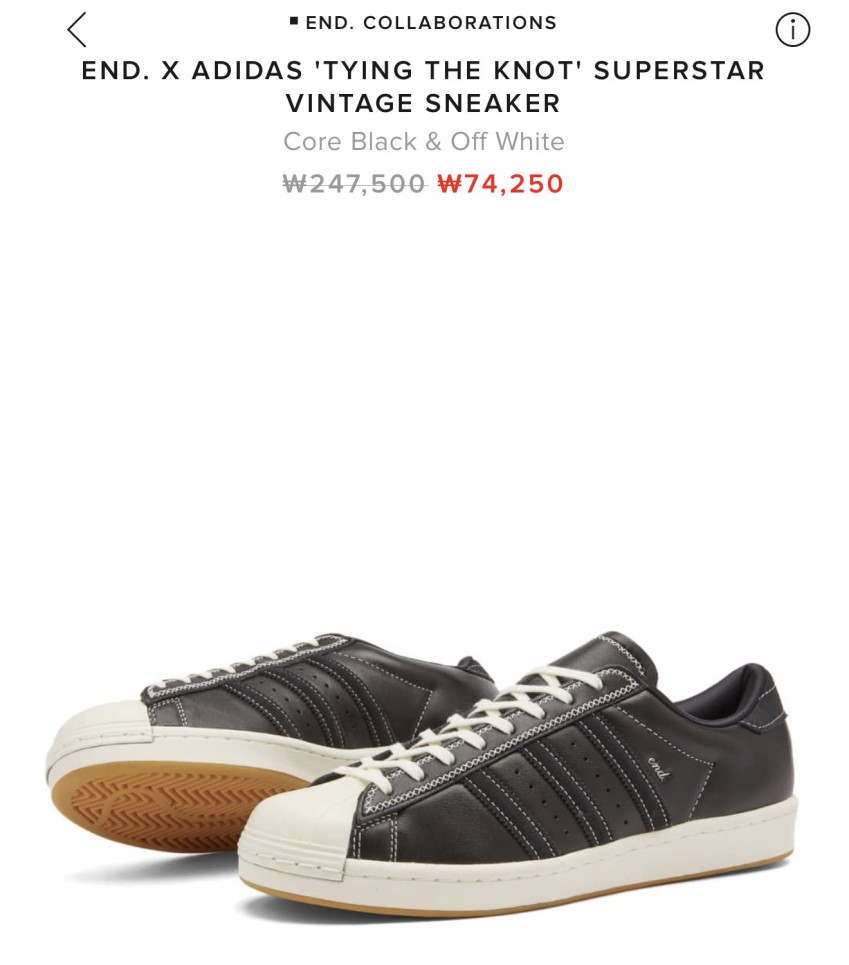Select the 'Tying The Knot' Superstar product title
The image size is (849, 965).
pos(424,87)
